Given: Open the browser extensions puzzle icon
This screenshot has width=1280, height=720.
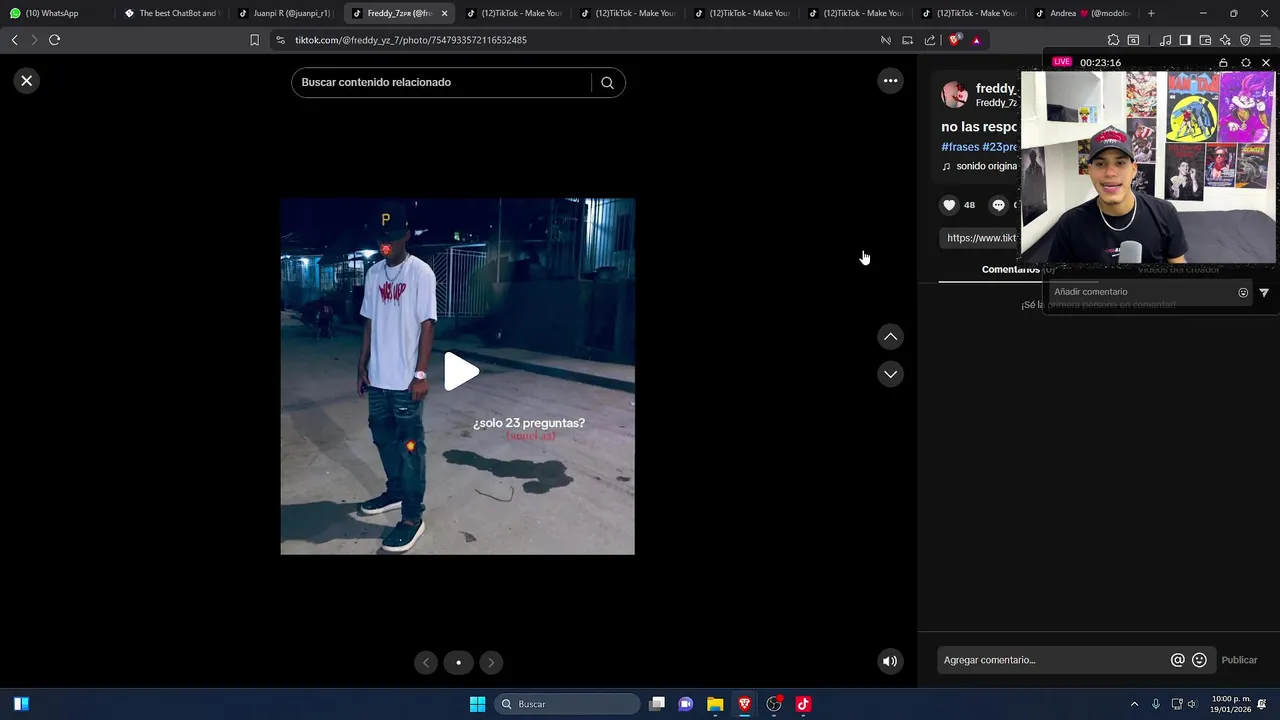Looking at the screenshot, I should [x=1113, y=40].
